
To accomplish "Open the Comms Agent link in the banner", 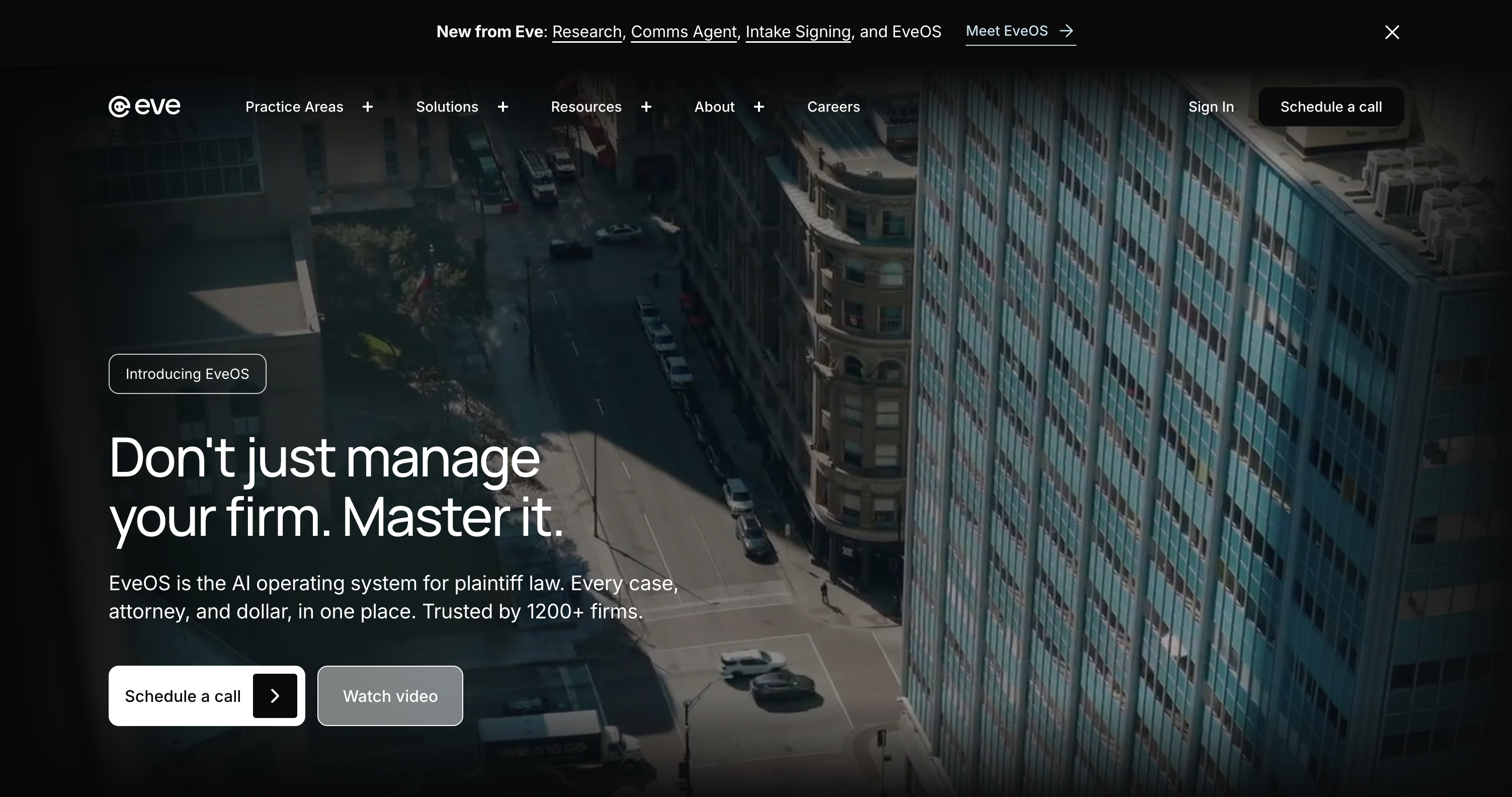I will 684,32.
